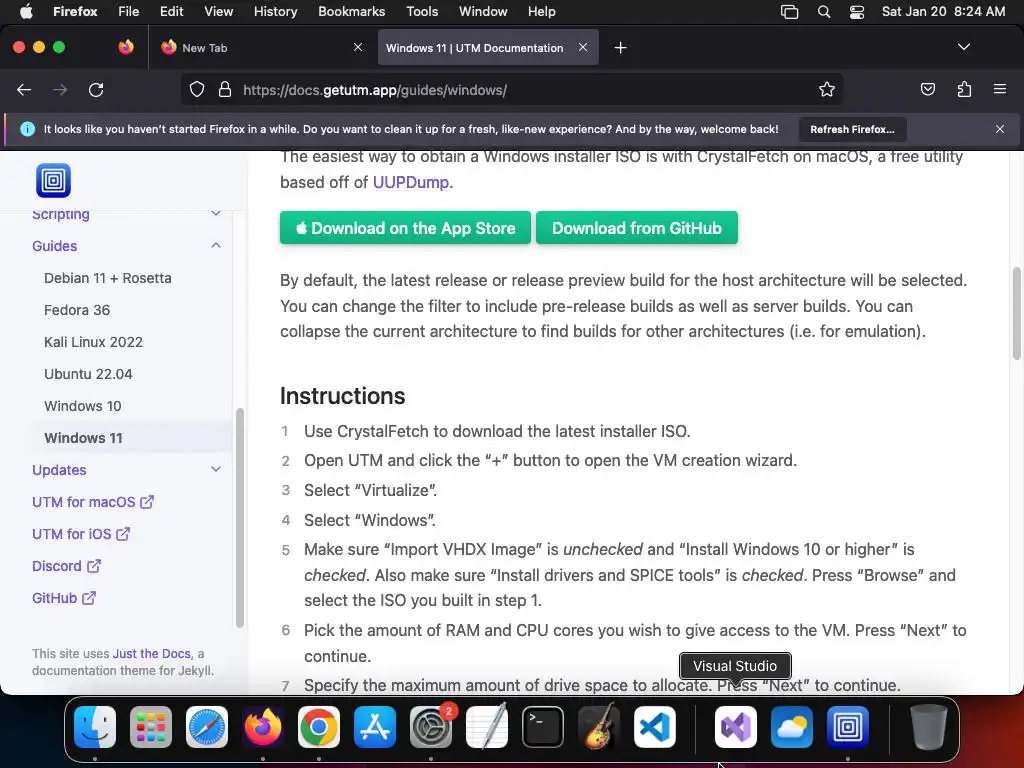Reload the page with the refresh icon
1024x768 pixels.
96,89
